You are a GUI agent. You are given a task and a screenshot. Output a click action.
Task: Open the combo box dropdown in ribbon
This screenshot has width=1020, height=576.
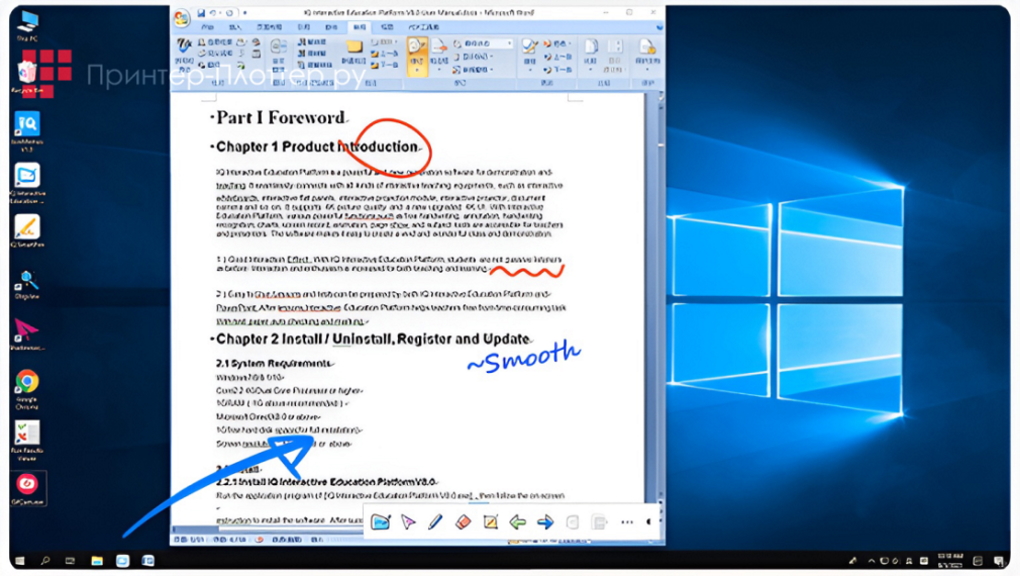[509, 44]
